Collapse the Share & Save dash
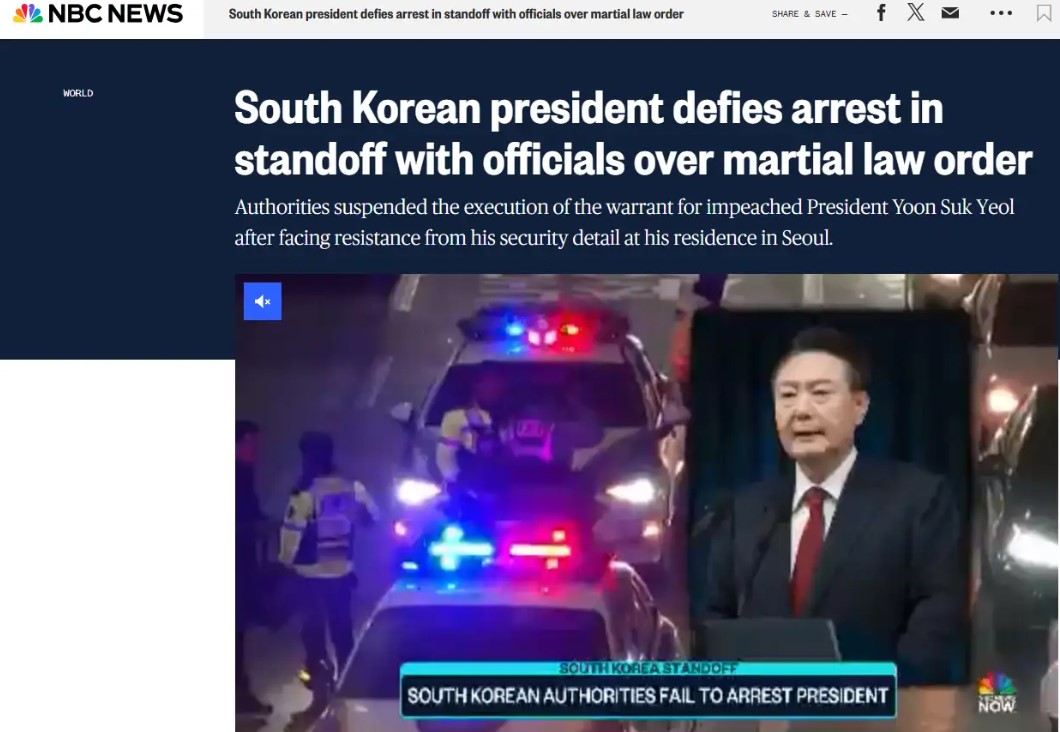The image size is (1060, 732). (844, 14)
